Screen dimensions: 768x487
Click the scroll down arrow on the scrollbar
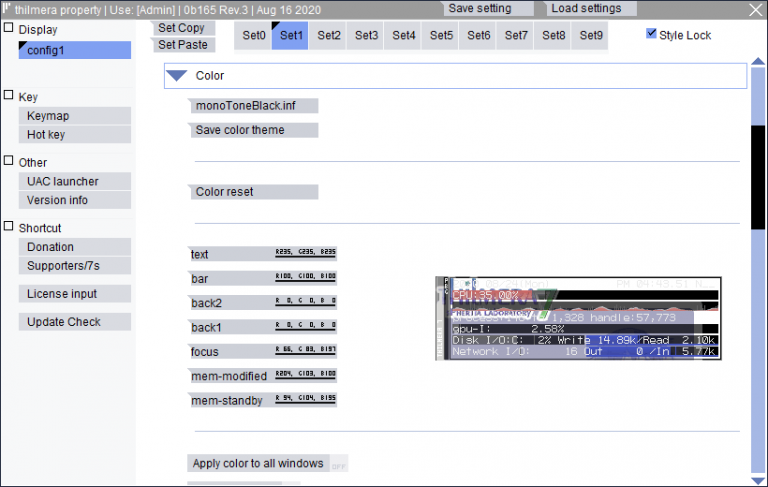(x=758, y=478)
